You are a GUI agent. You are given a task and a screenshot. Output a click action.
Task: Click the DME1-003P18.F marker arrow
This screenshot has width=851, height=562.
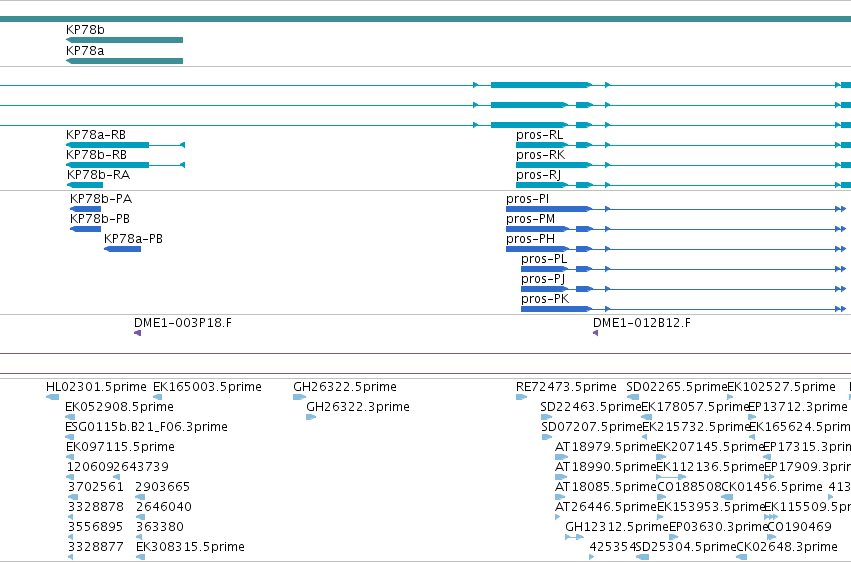pyautogui.click(x=137, y=333)
